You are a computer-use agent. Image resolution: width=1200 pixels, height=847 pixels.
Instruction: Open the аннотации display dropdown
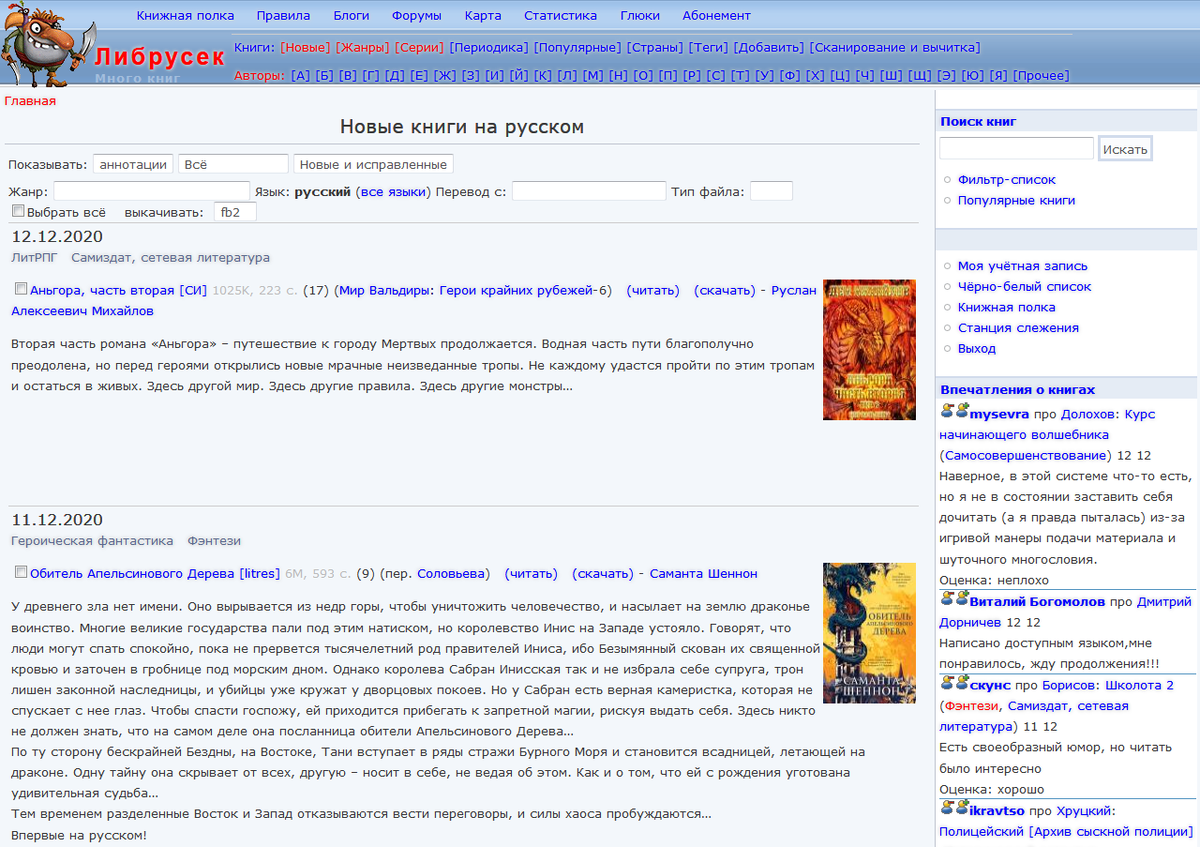point(133,164)
